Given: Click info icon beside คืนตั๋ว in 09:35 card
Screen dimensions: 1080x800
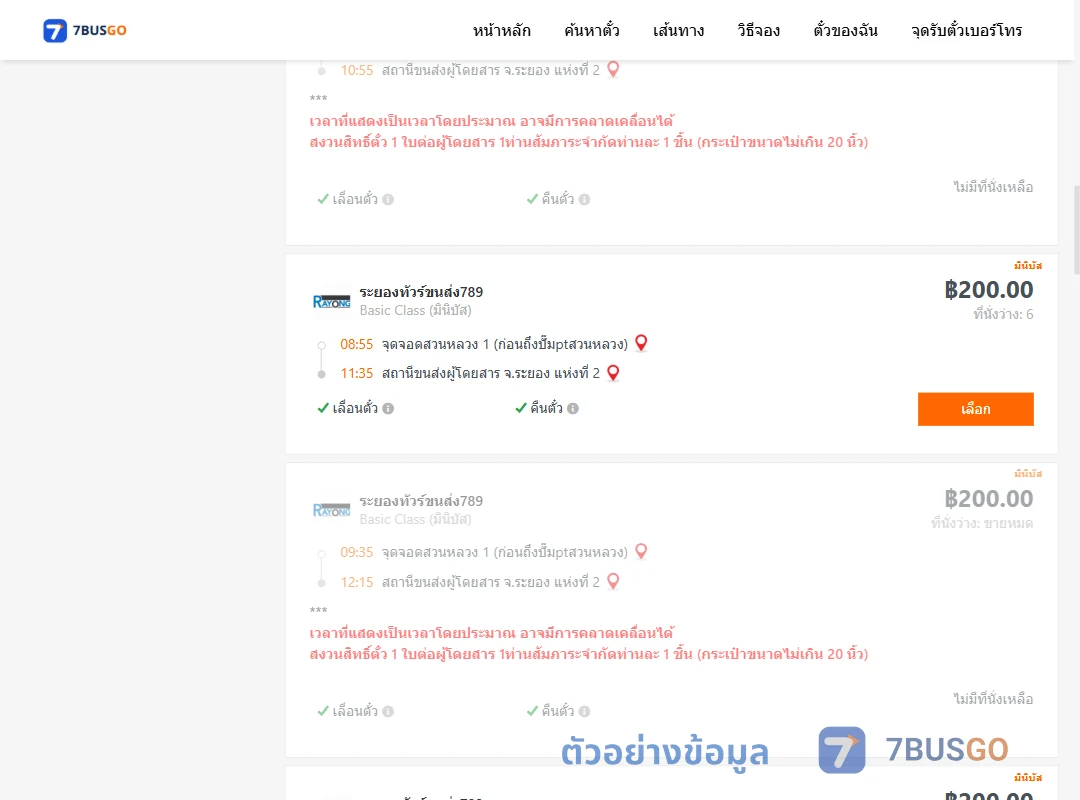Looking at the screenshot, I should pyautogui.click(x=584, y=711).
